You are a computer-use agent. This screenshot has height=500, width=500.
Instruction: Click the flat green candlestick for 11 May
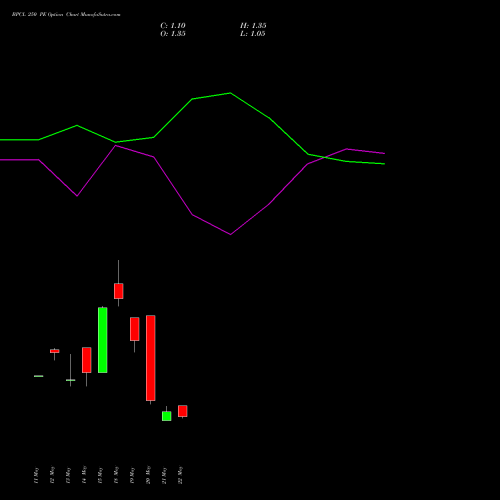pyautogui.click(x=39, y=376)
